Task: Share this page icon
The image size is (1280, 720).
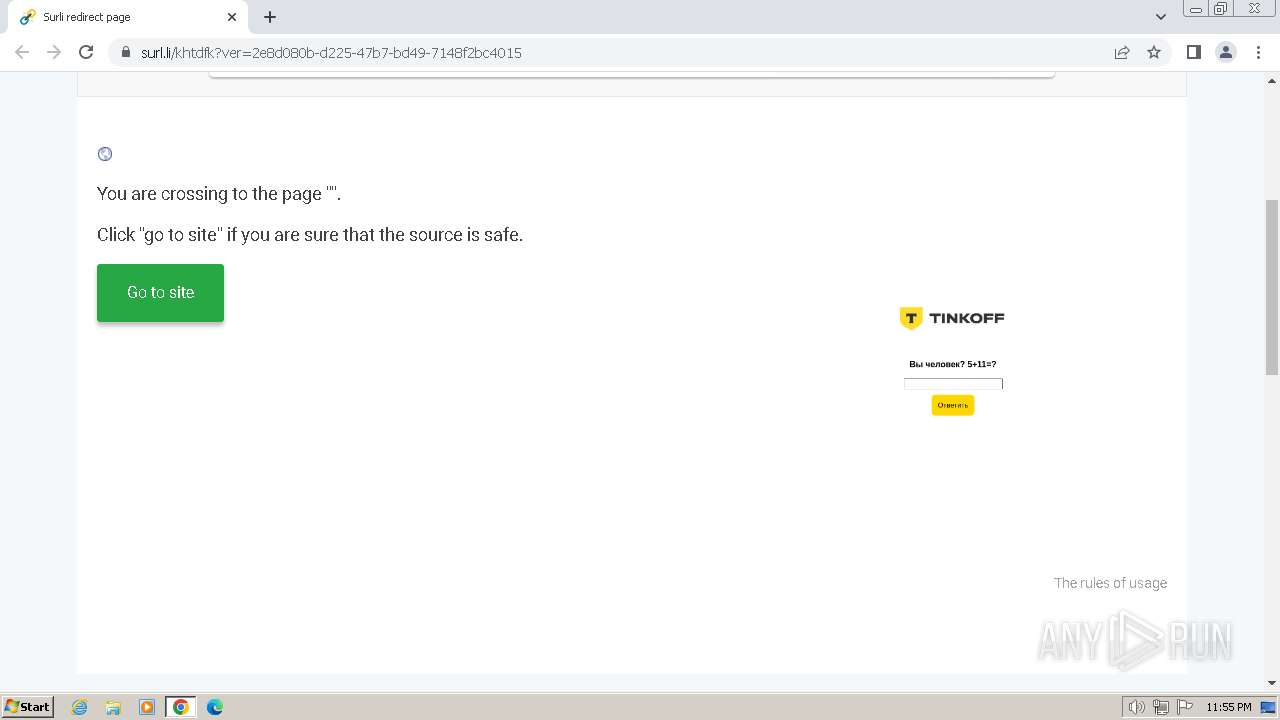Action: point(1122,52)
